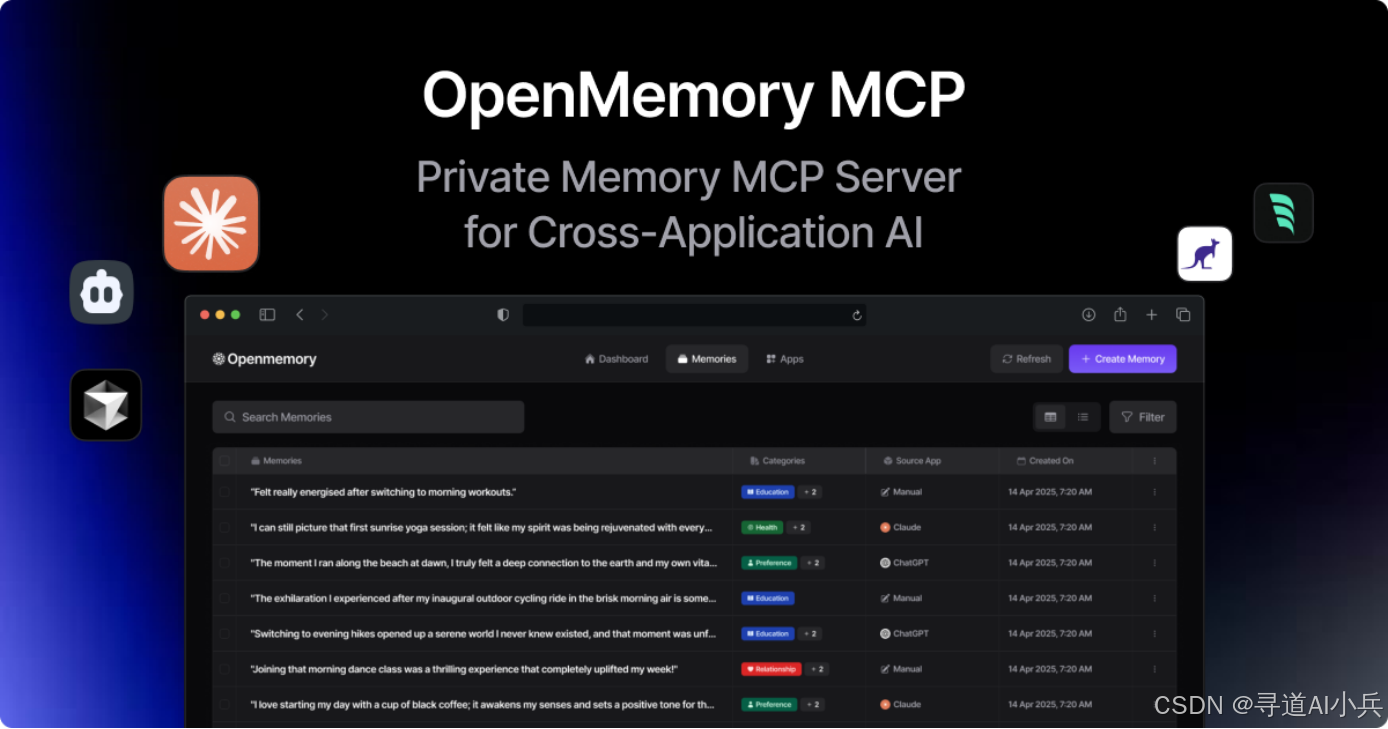Select the checkbox on the workouts memory row
The width and height of the screenshot is (1388, 729).
224,492
